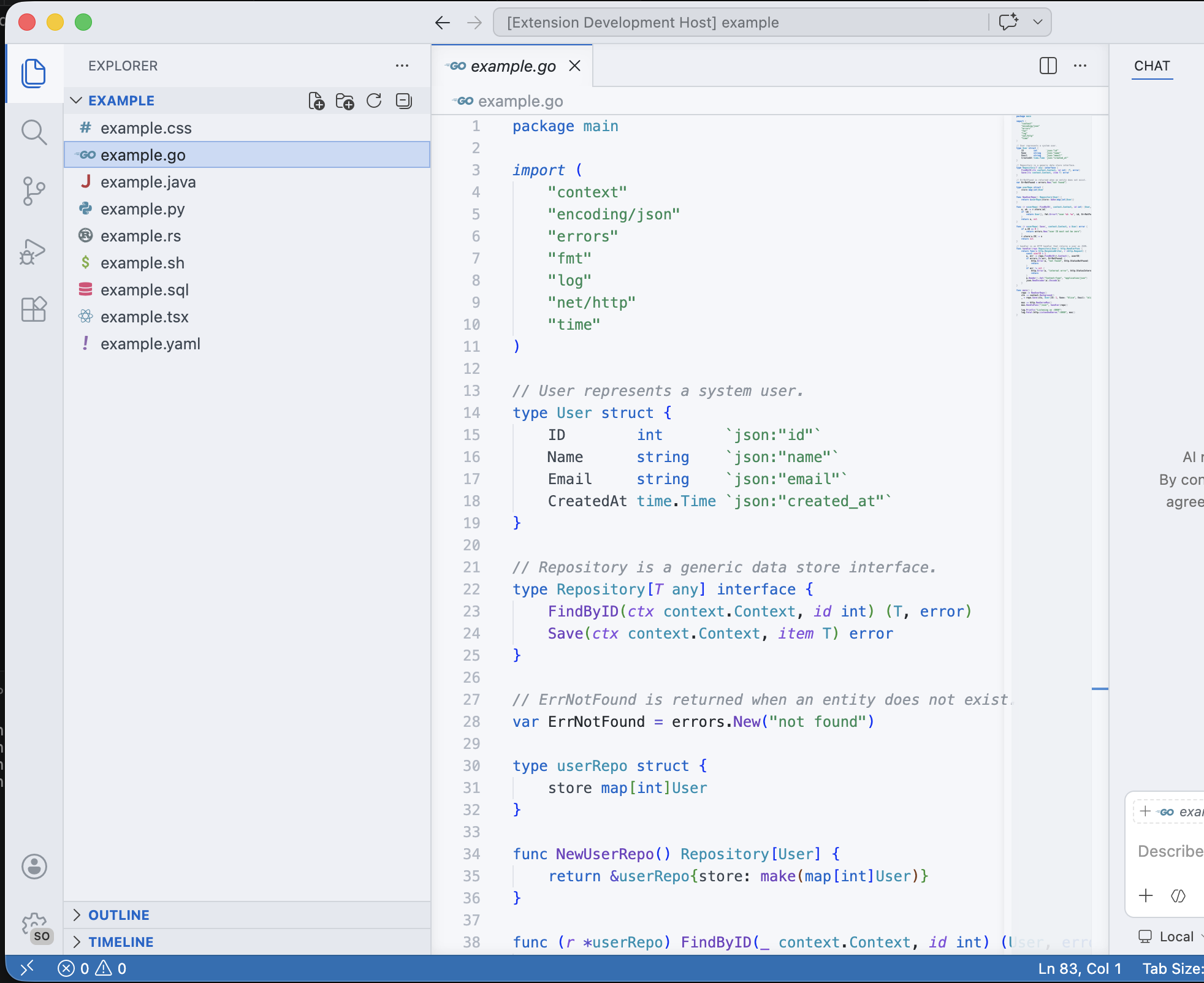
Task: Collapse all folders in Explorer
Action: [x=403, y=101]
